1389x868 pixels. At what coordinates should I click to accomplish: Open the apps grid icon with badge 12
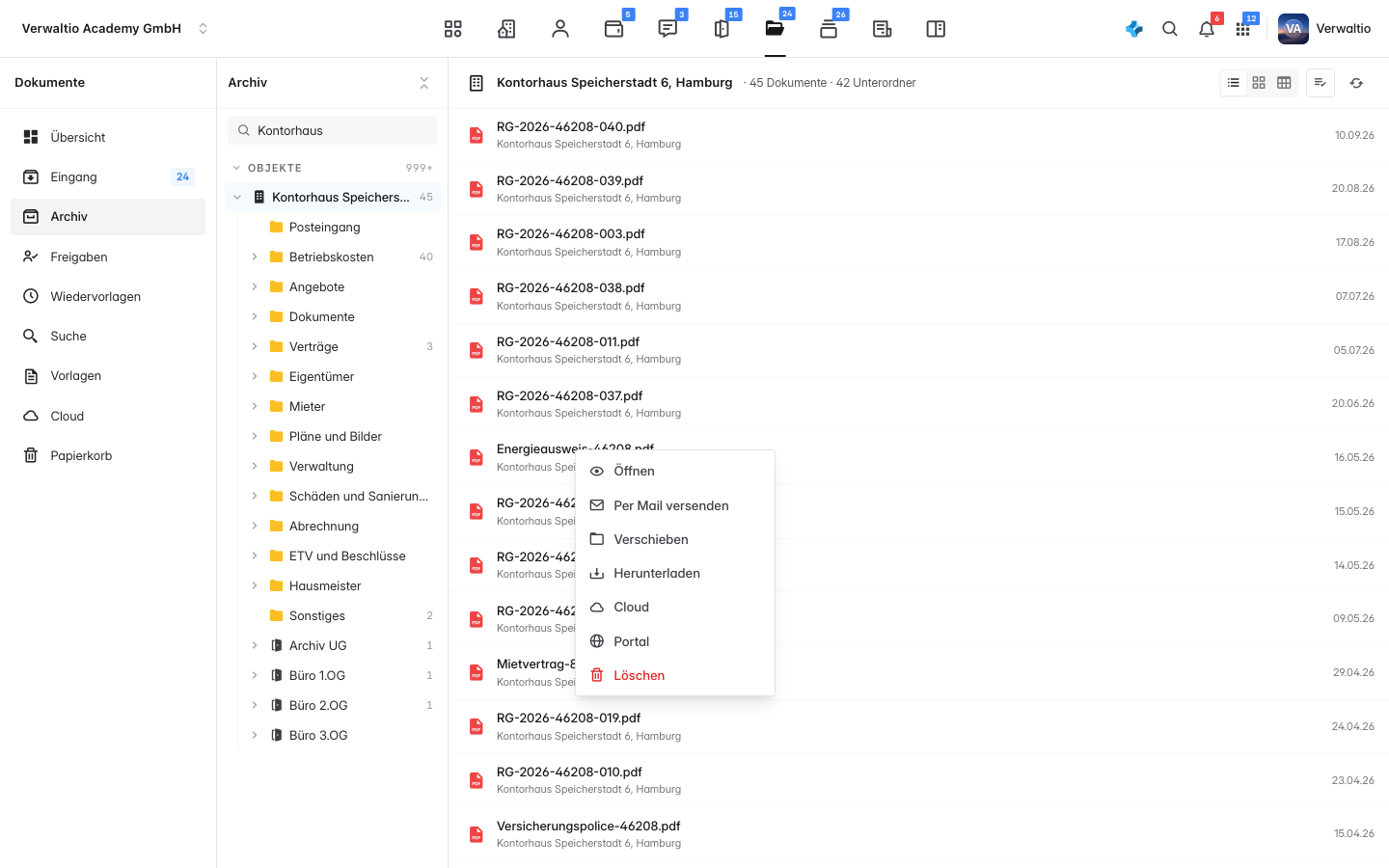[x=1242, y=29]
